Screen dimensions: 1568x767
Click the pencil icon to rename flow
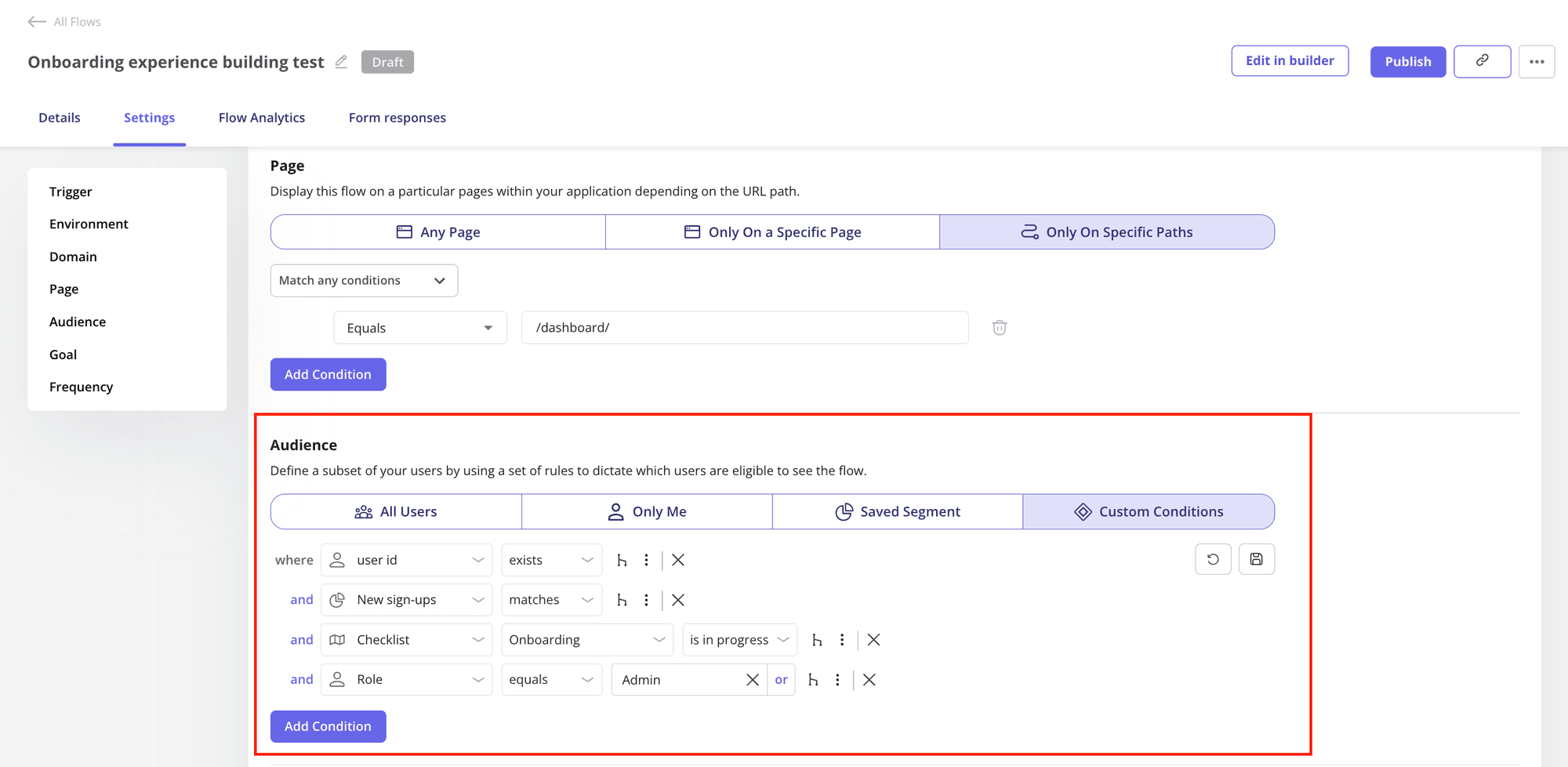(341, 62)
